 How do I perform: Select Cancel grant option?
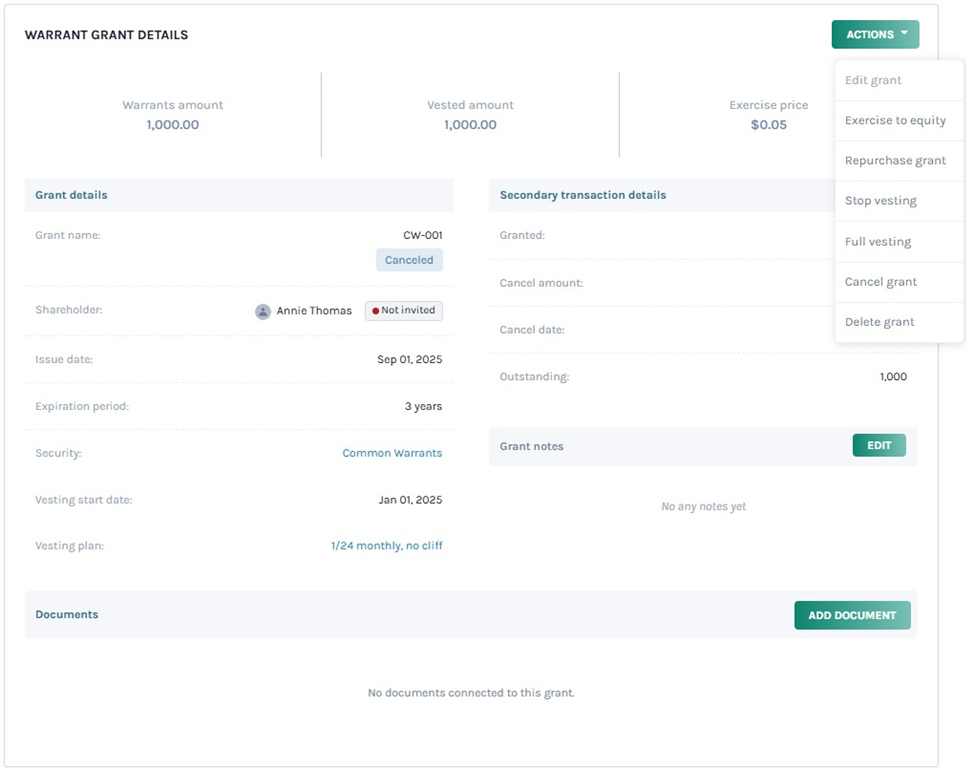pos(880,282)
